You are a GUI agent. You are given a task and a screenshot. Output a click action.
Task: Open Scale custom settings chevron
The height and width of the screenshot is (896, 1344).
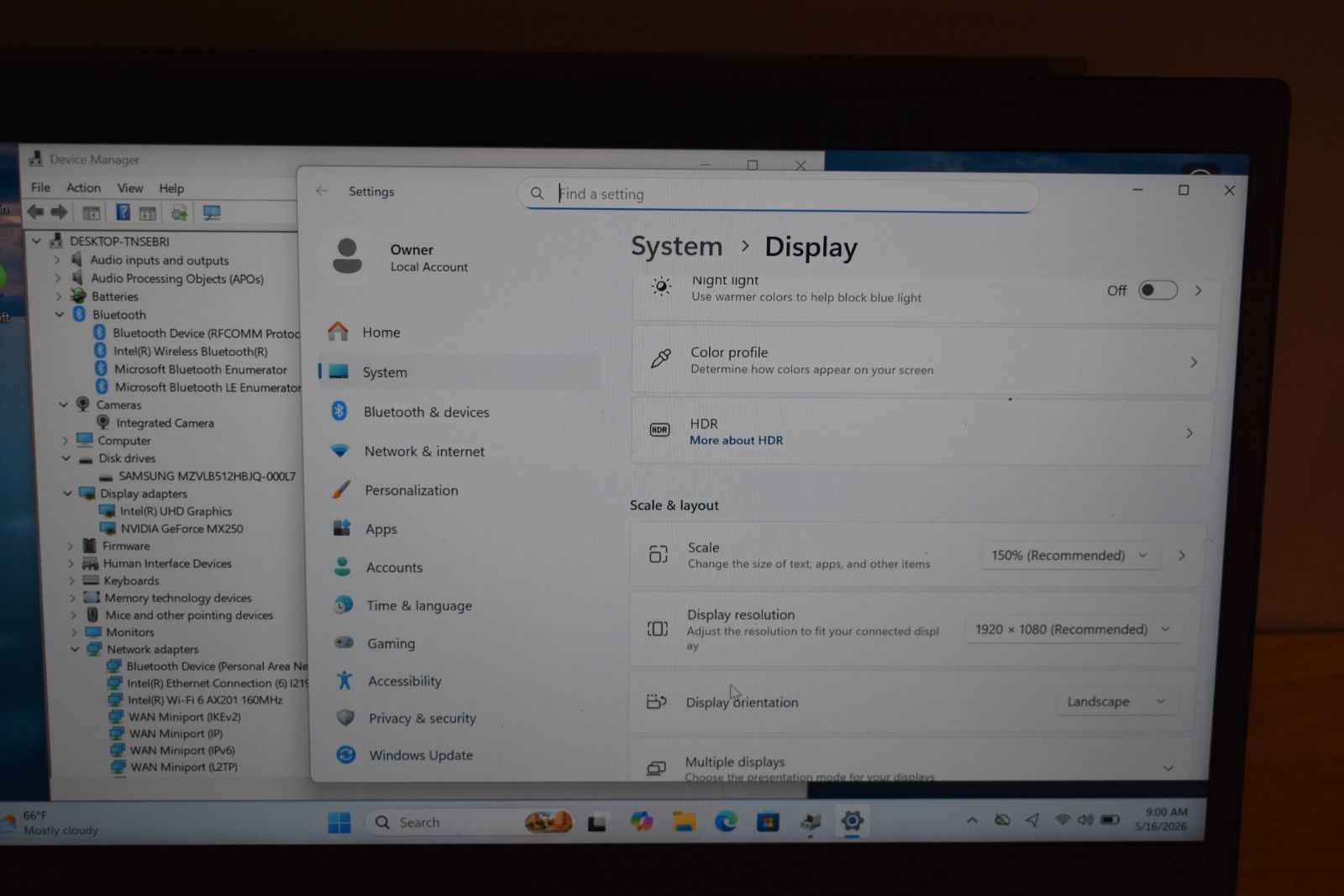(x=1182, y=555)
